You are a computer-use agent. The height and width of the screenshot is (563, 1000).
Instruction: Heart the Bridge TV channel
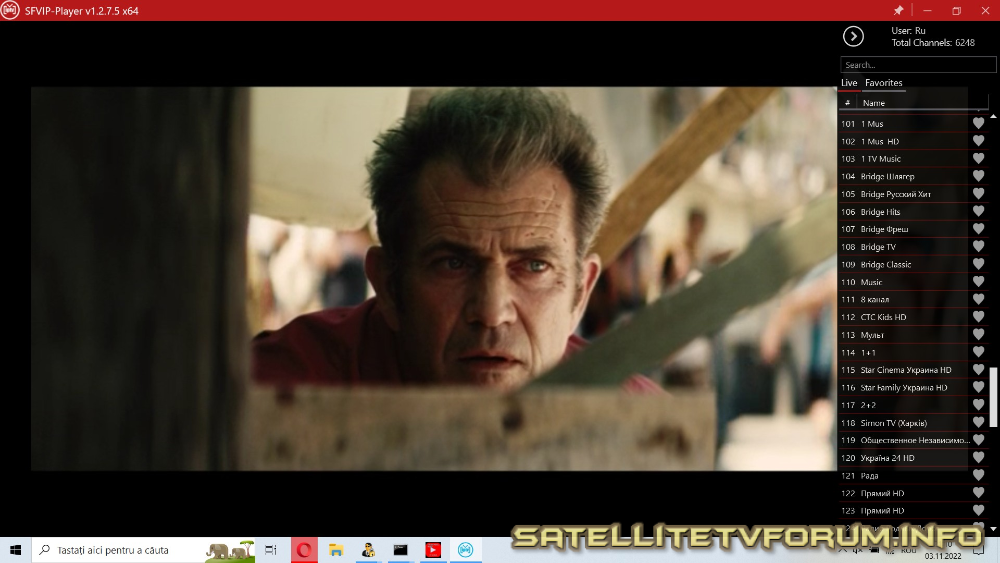point(978,246)
